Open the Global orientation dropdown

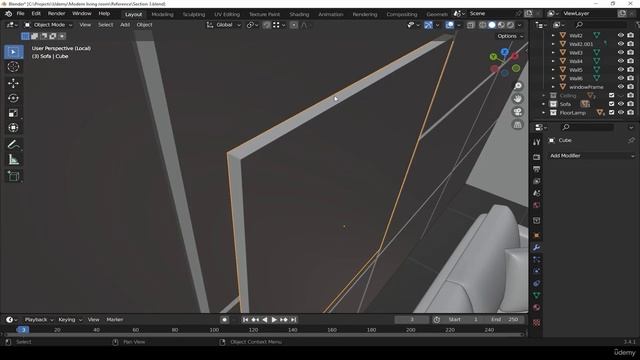click(224, 25)
